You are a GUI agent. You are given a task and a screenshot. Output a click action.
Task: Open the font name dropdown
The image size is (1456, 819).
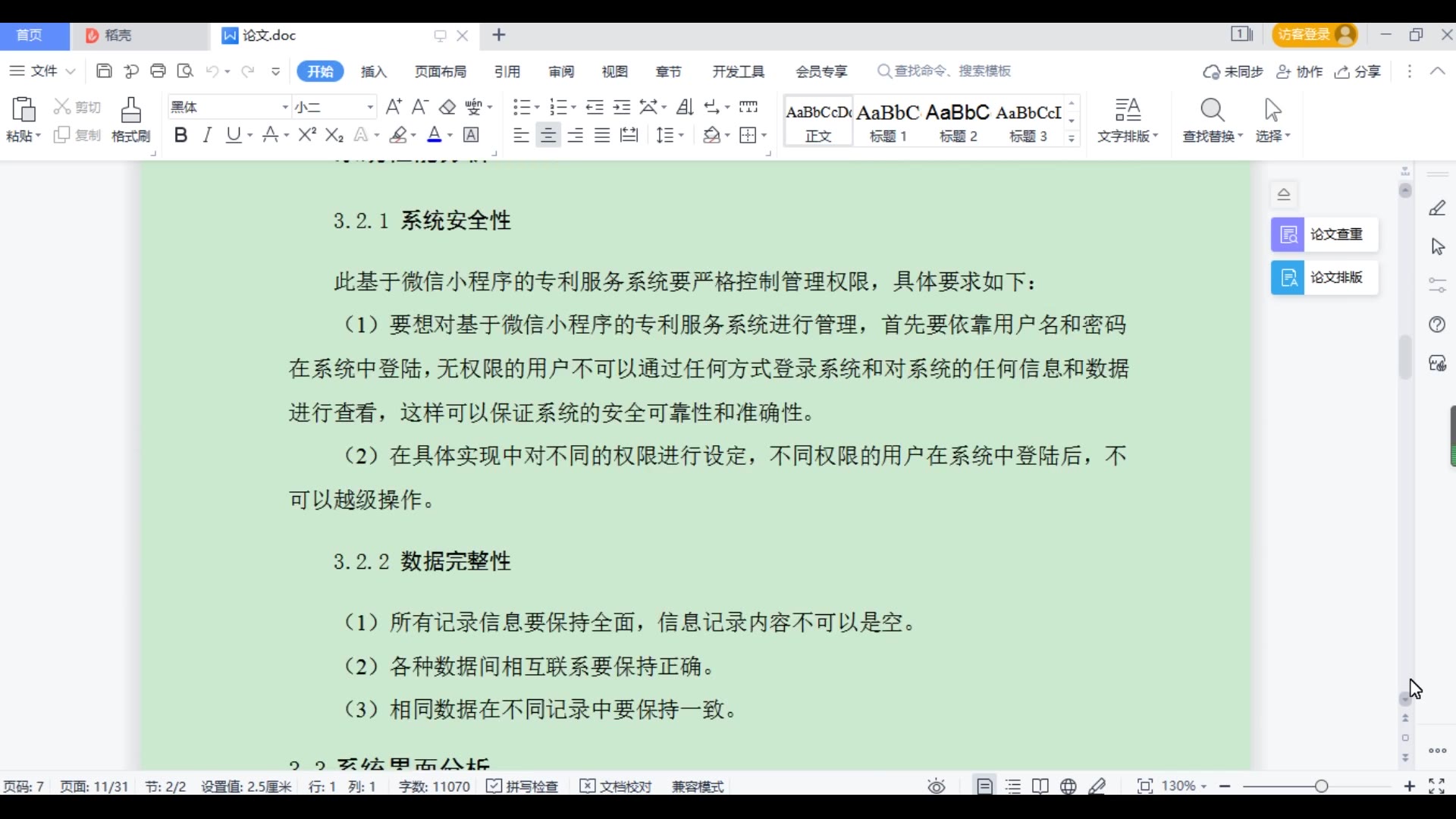[x=285, y=107]
